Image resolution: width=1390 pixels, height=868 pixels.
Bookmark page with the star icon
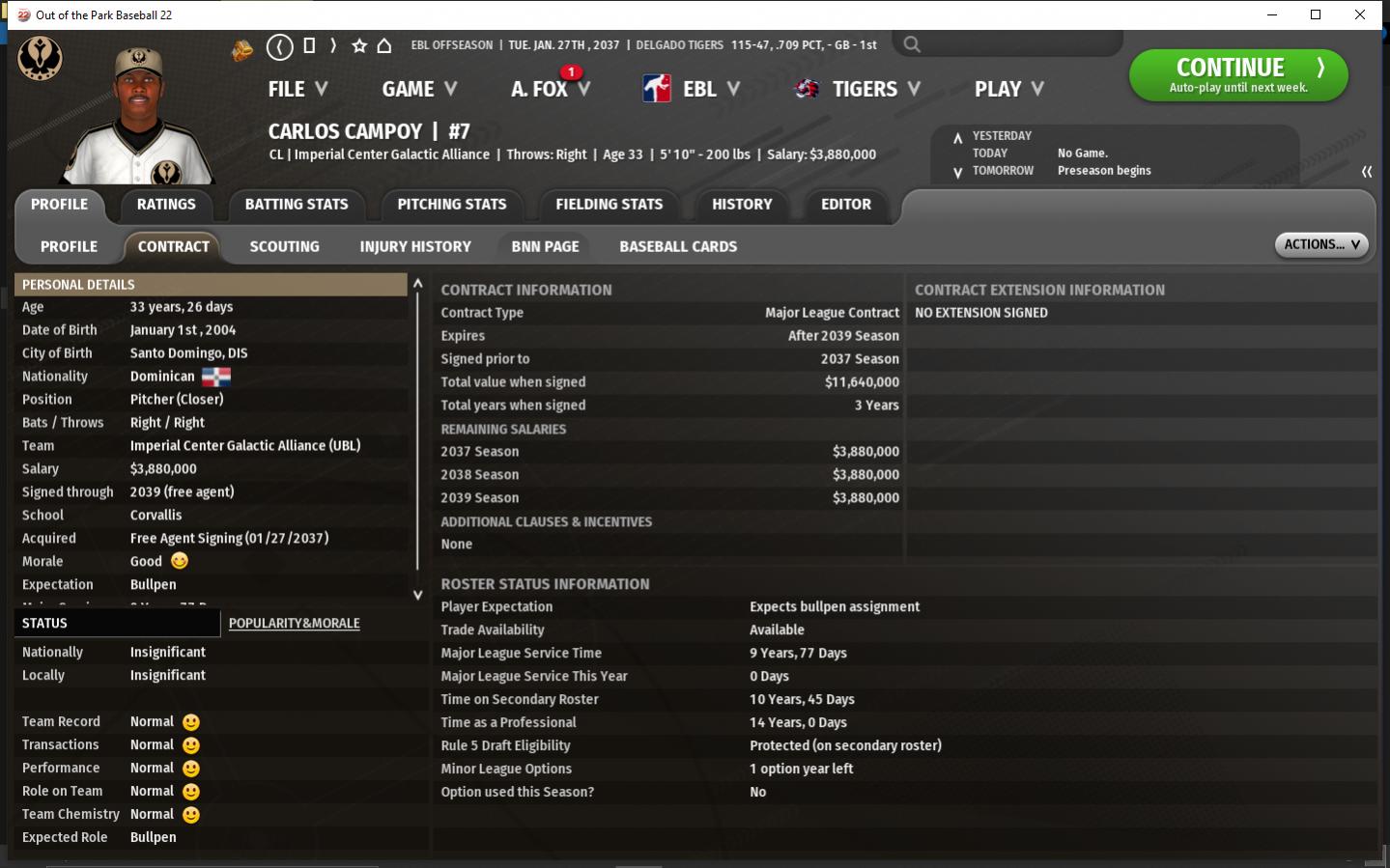pos(359,45)
